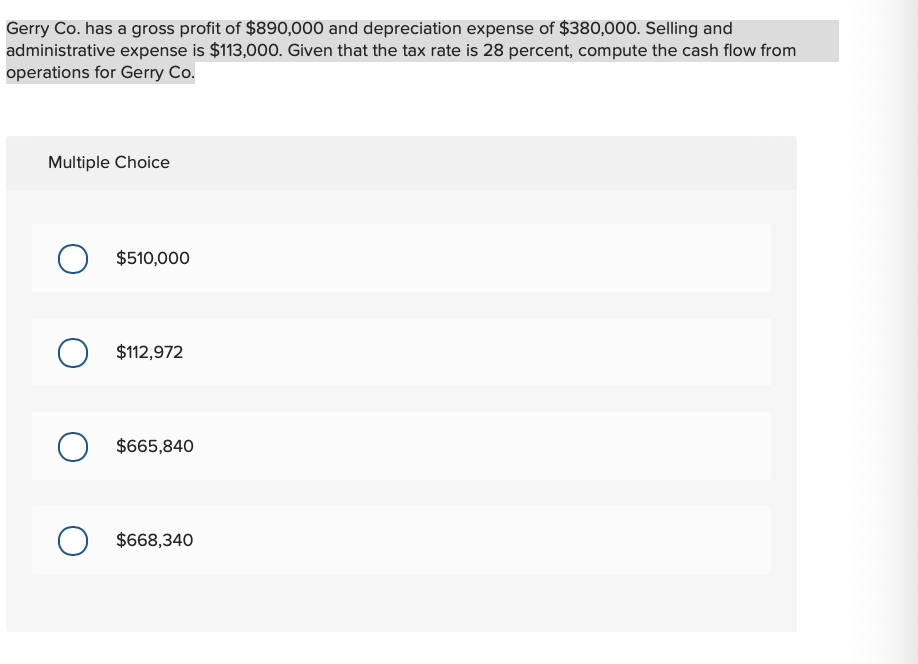
Task: Select the $668,340 radio button
Action: click(x=71, y=541)
